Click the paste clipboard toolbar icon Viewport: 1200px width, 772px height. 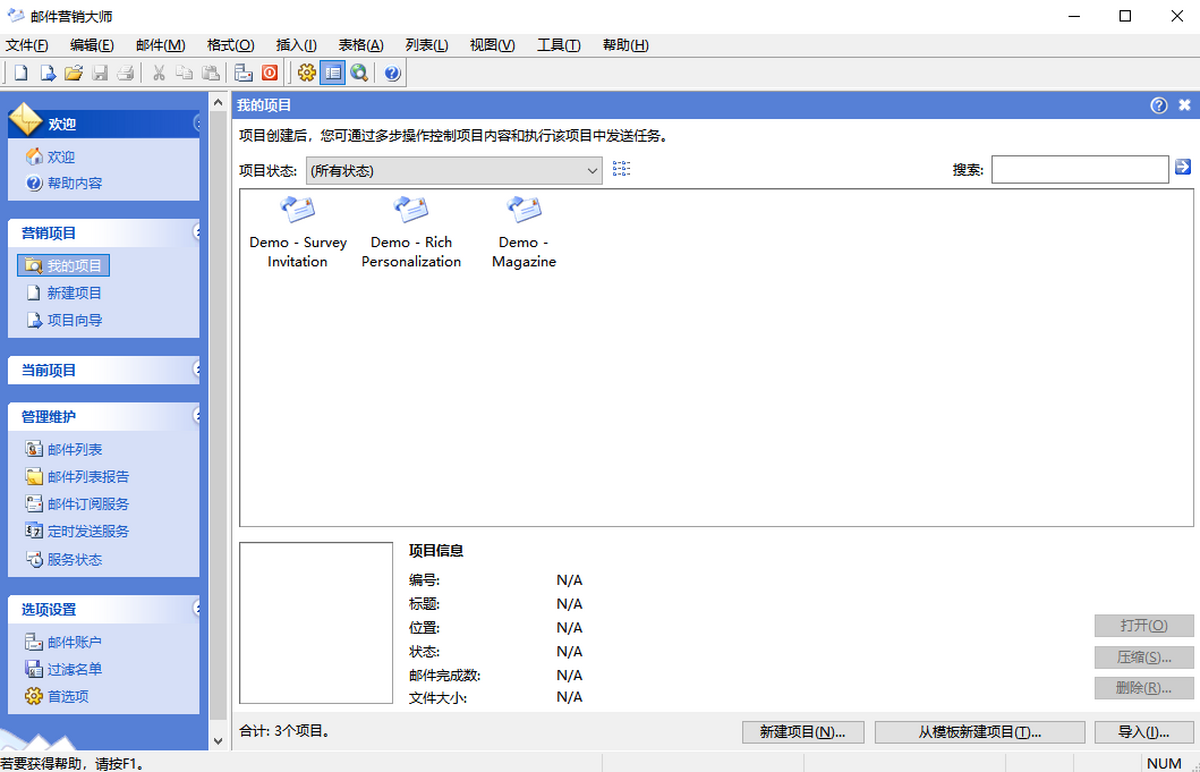(x=211, y=73)
